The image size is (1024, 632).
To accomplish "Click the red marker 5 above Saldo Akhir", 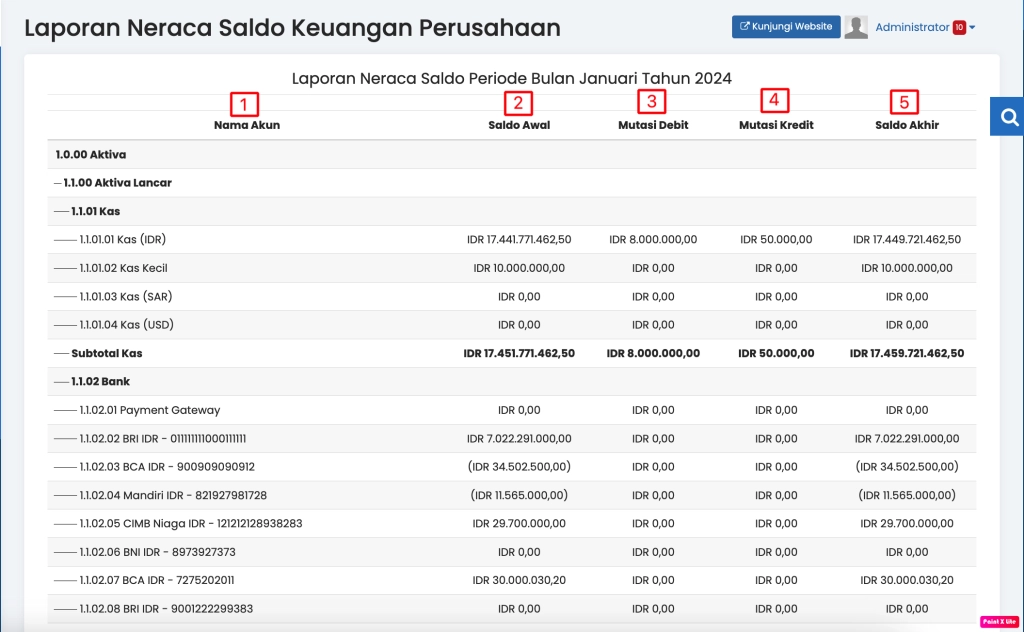I will pos(904,101).
